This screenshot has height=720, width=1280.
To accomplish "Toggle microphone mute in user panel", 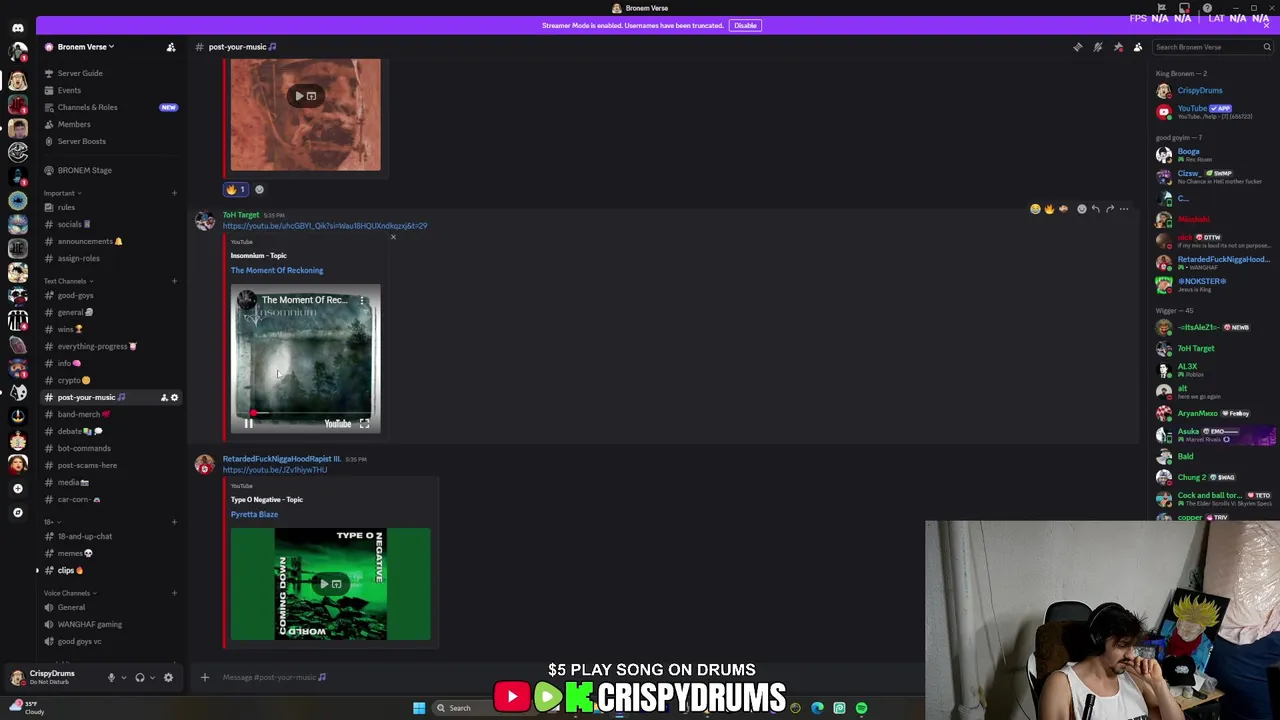I will 111,678.
